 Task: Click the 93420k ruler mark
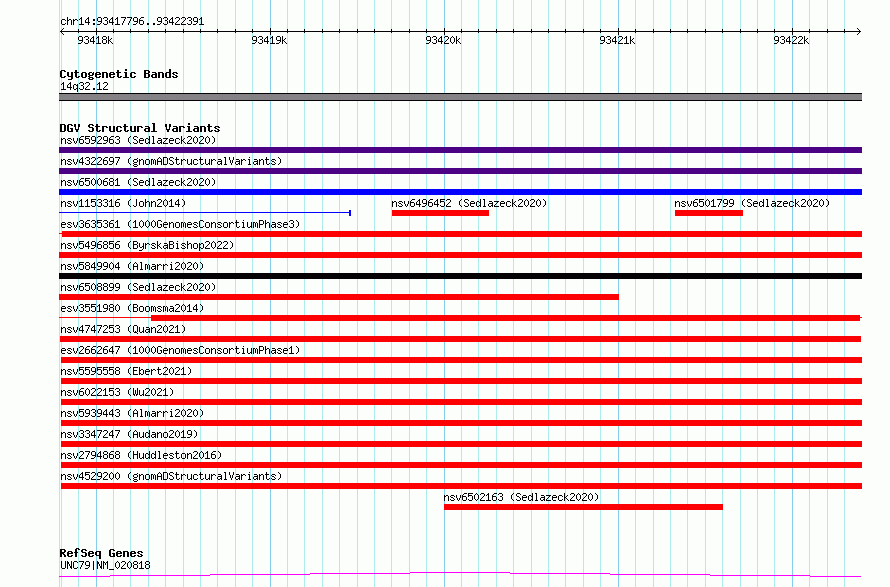point(443,40)
